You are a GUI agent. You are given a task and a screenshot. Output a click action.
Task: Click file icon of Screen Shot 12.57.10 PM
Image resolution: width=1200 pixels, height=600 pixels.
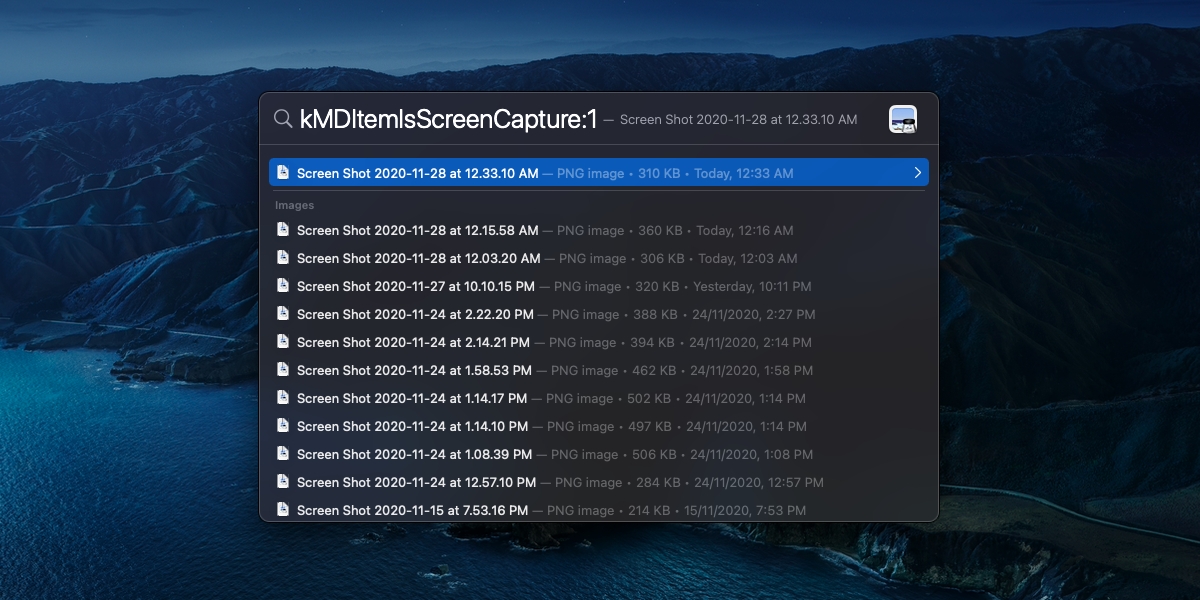(x=283, y=482)
